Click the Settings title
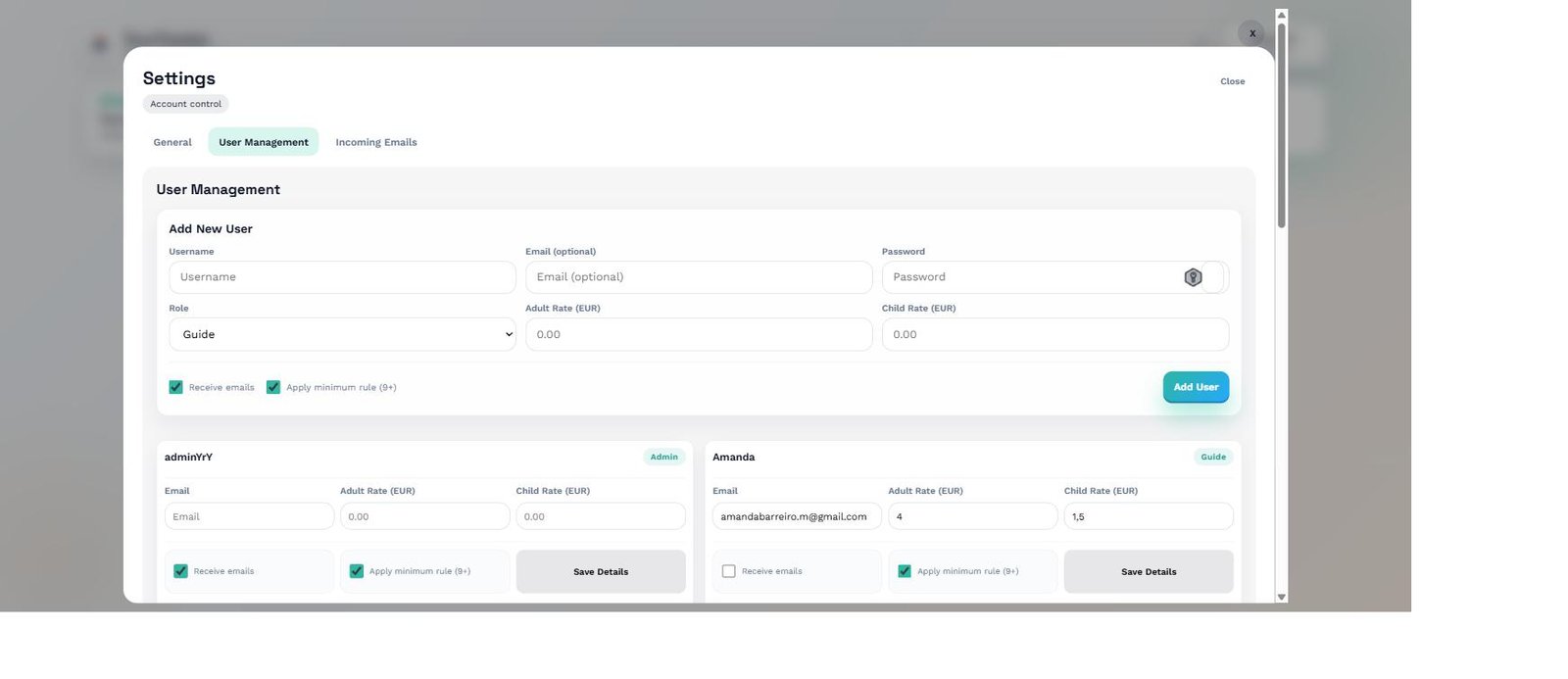Screen dimensions: 1568x679 [179, 78]
